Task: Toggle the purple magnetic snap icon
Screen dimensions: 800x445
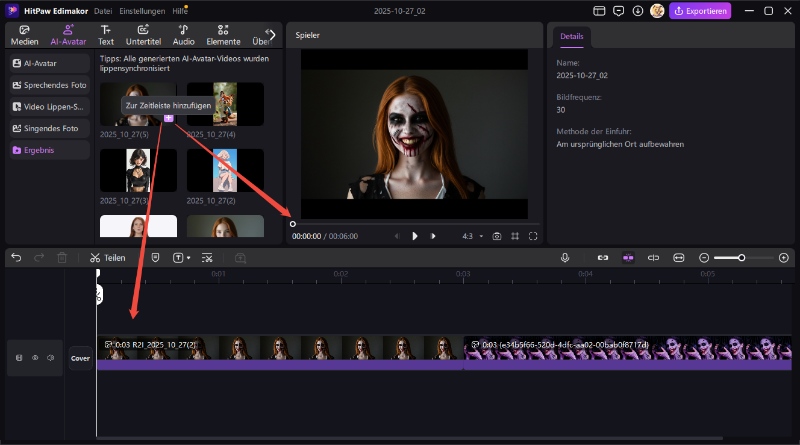Action: click(x=628, y=258)
